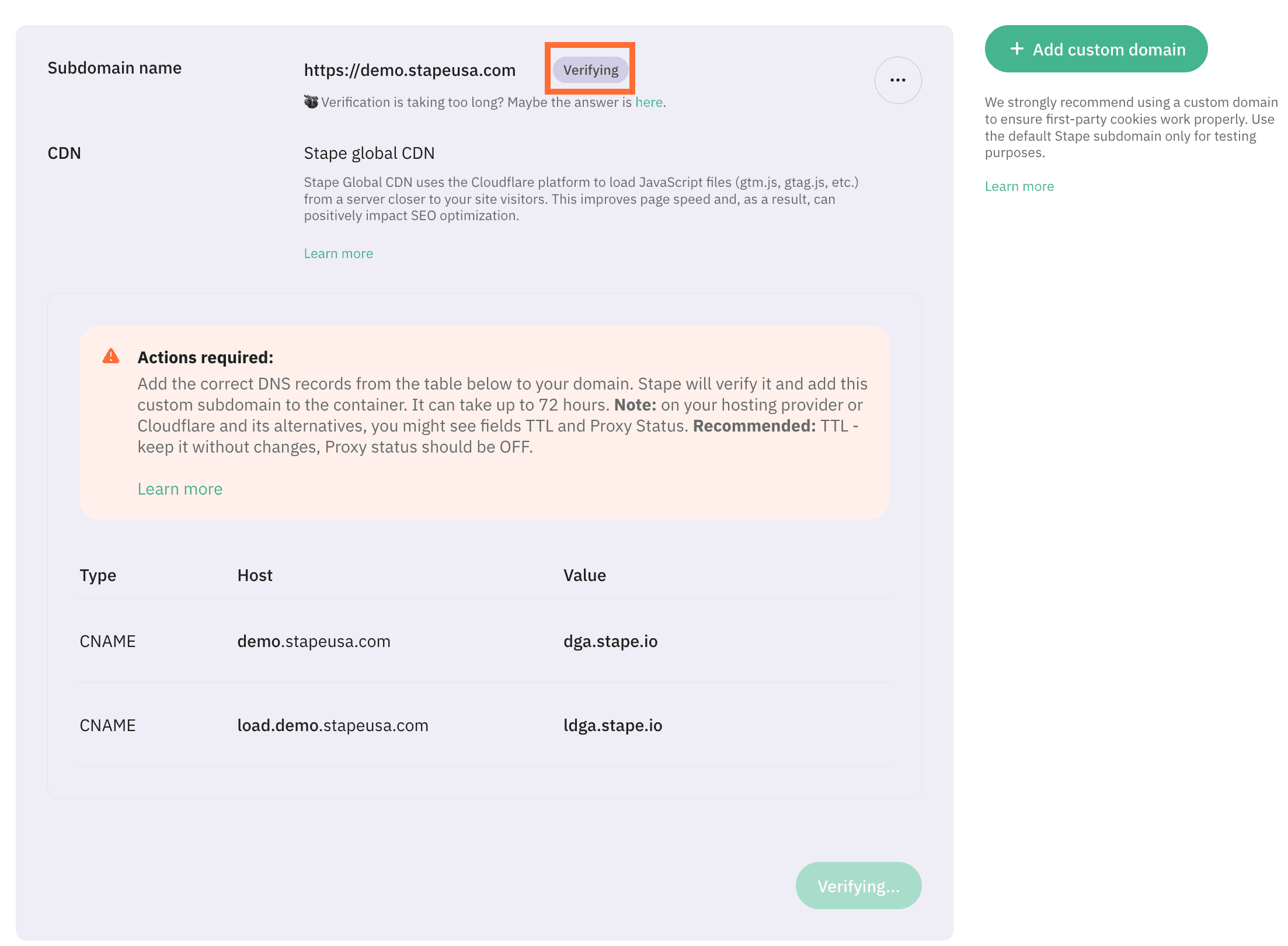Screen dimensions: 1288x946
Task: Open the ellipsis options menu for the subdomain
Action: coord(897,80)
